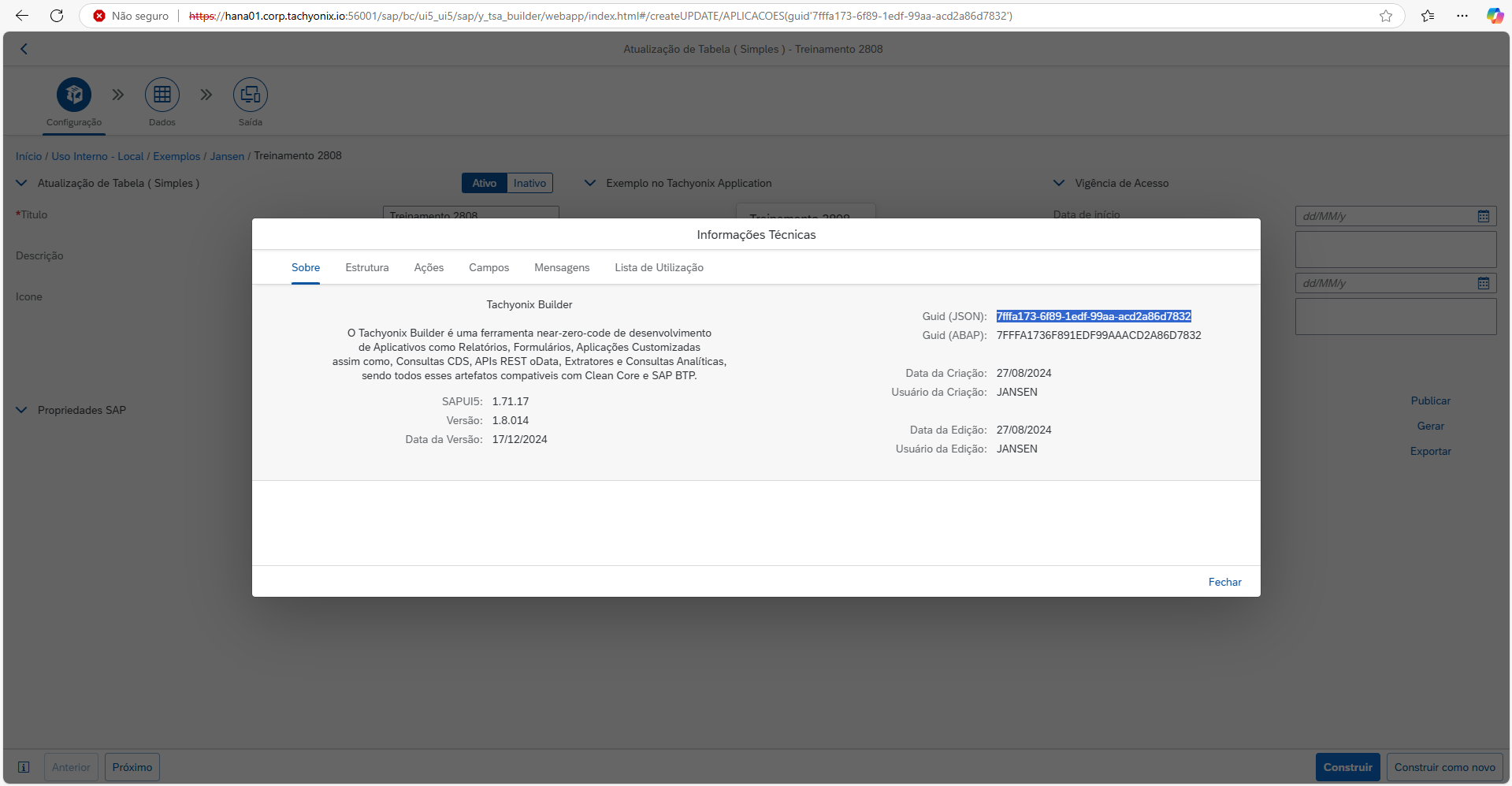
Task: Collapse Atualização de Tabela ( Simples ) section
Action: click(21, 183)
